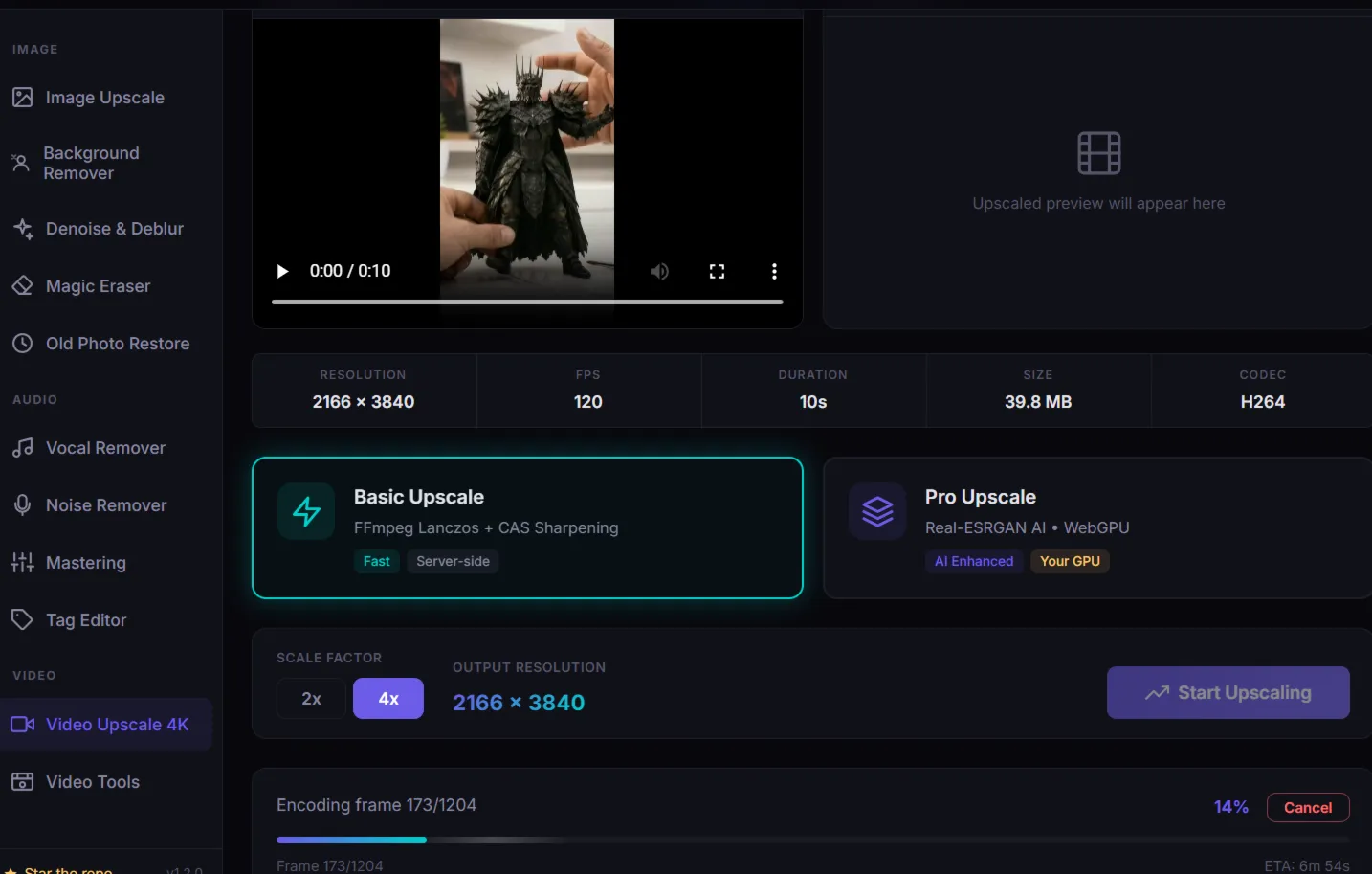This screenshot has width=1372, height=874.
Task: Click the Pro Upscale layers icon
Action: pos(877,511)
